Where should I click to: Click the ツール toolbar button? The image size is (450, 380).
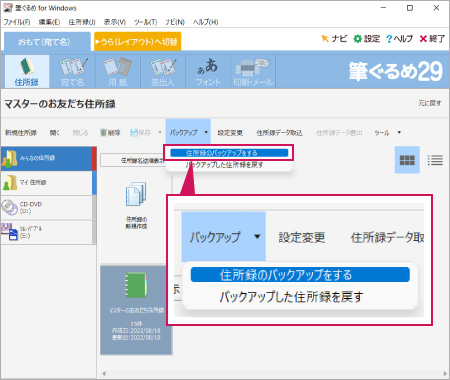[x=382, y=133]
